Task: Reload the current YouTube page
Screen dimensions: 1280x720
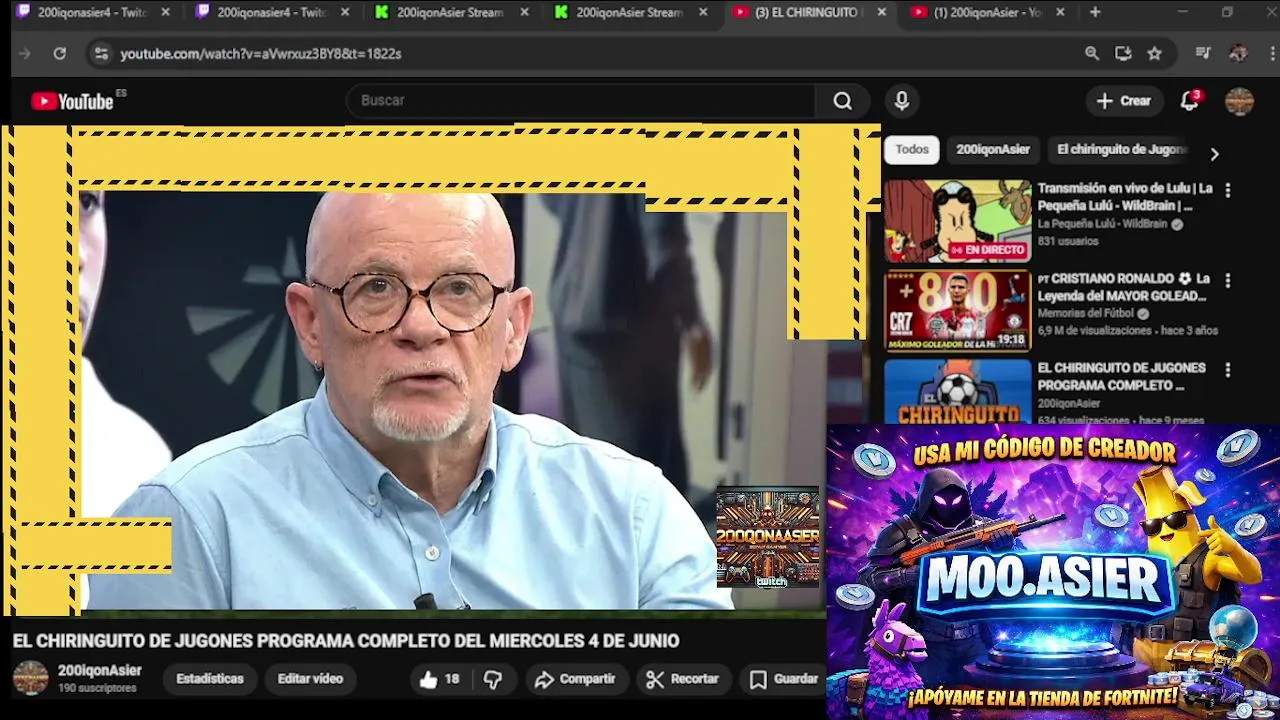Action: [x=60, y=53]
